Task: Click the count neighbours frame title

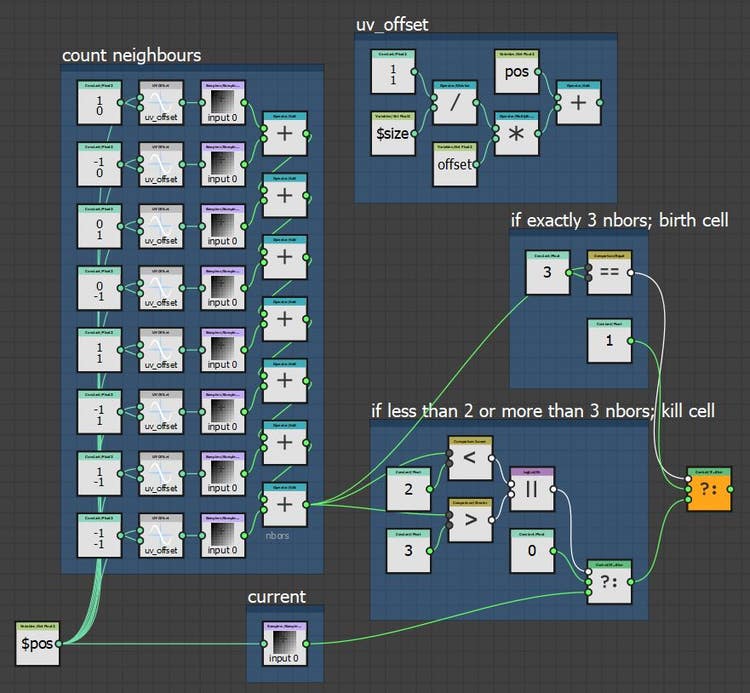Action: click(x=132, y=55)
